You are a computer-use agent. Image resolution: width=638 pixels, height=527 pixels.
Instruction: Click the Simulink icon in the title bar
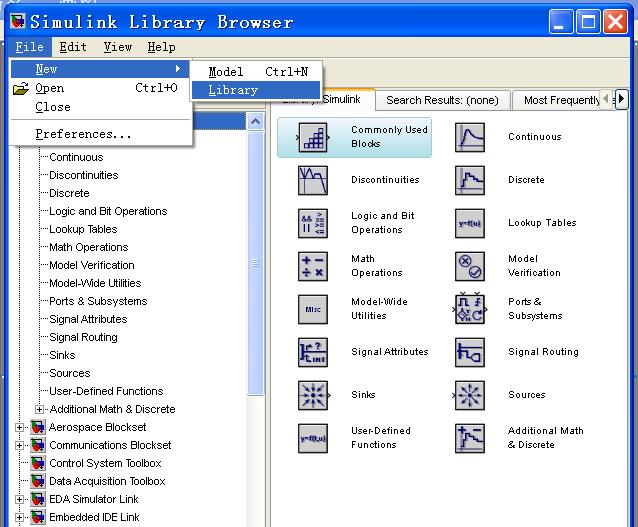pyautogui.click(x=17, y=21)
